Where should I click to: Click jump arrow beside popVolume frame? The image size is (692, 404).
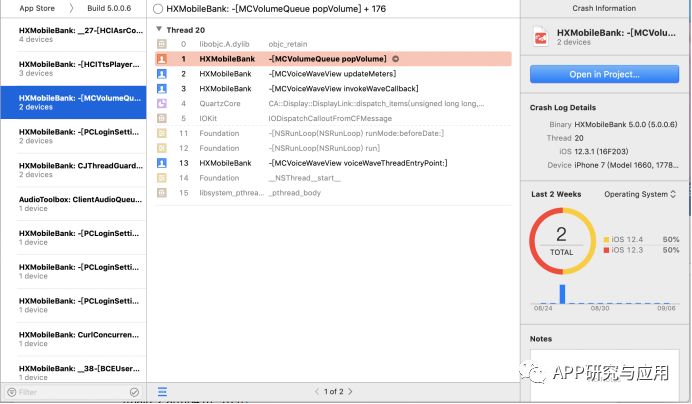coord(395,59)
